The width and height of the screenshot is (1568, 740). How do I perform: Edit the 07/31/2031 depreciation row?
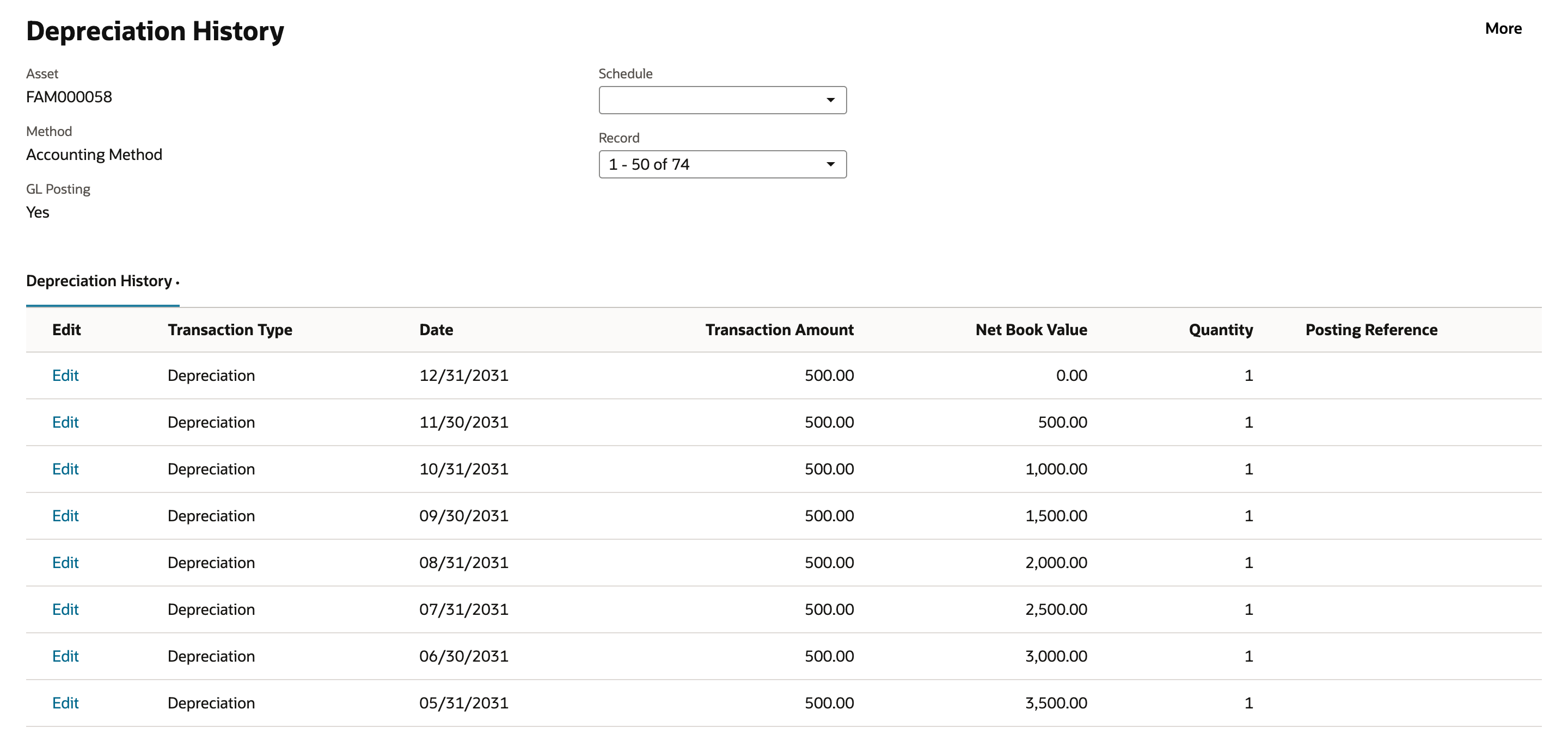(65, 610)
